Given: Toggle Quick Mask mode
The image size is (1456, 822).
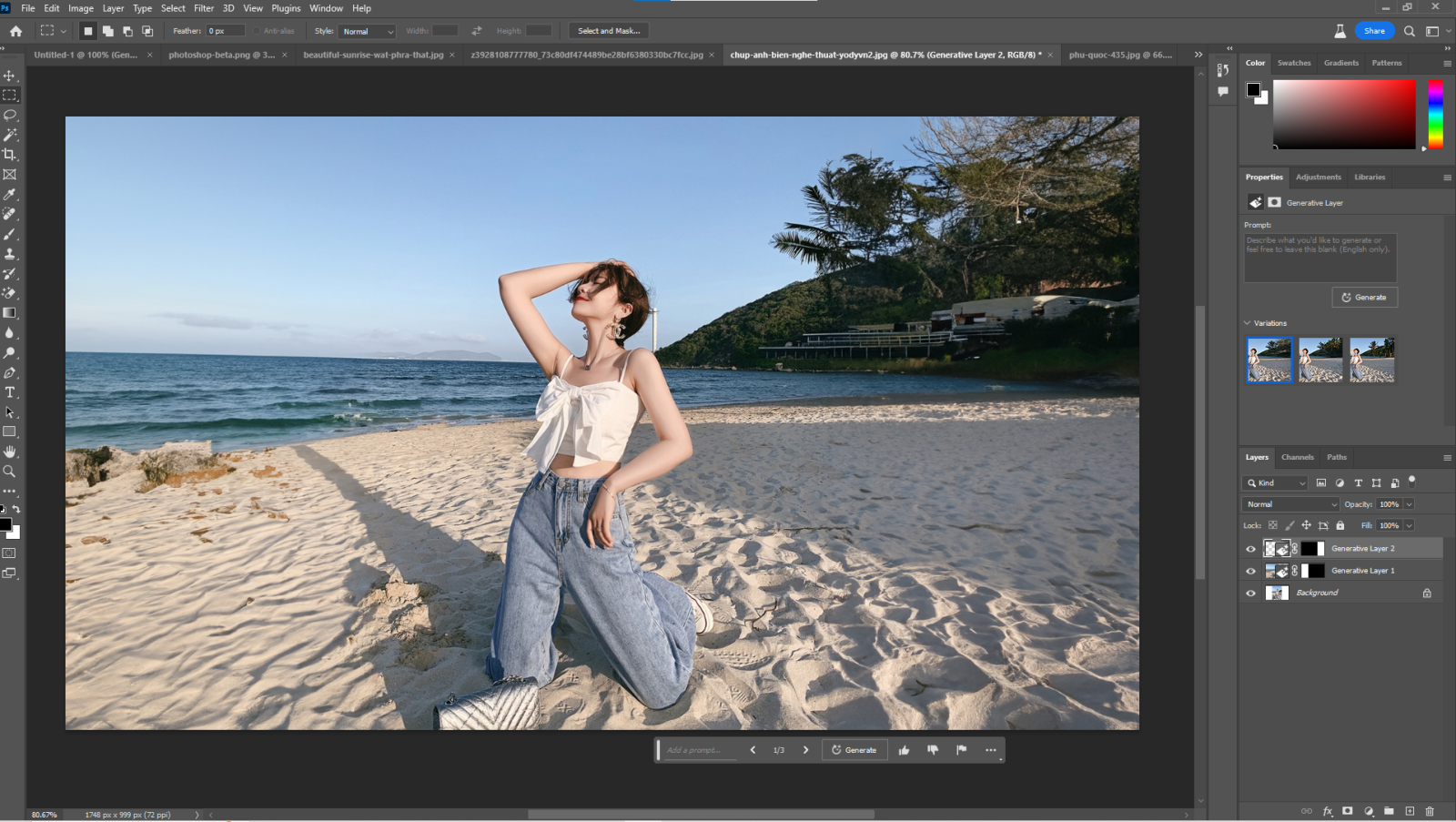Looking at the screenshot, I should (9, 553).
